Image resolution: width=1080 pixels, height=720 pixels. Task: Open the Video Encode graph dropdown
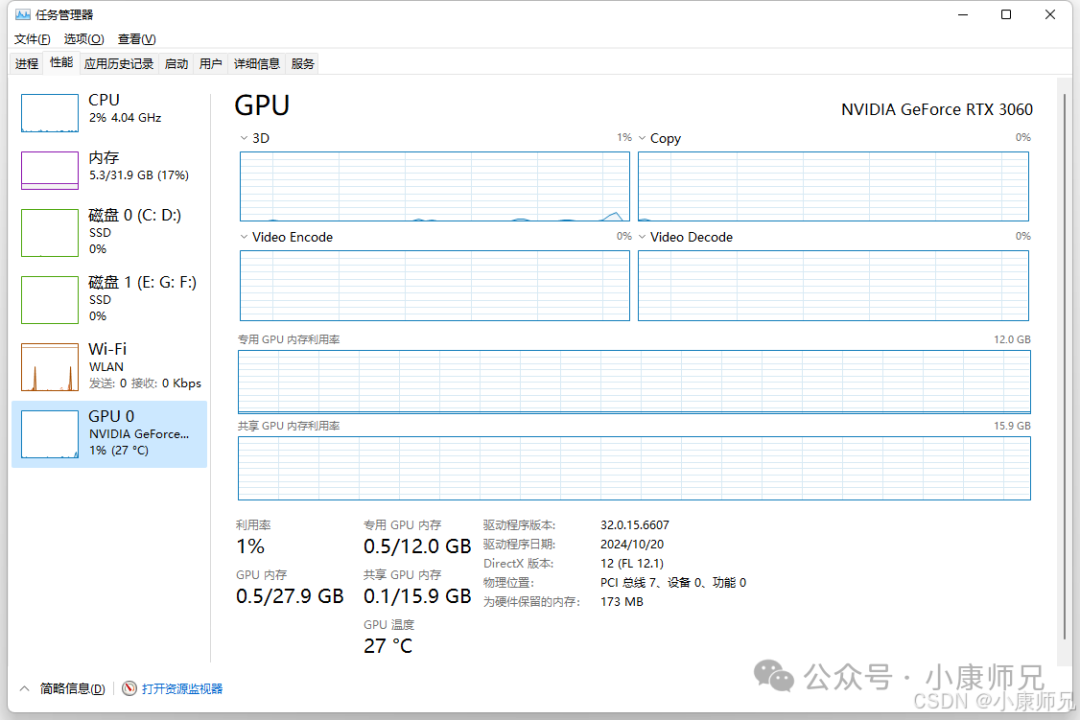pos(245,237)
